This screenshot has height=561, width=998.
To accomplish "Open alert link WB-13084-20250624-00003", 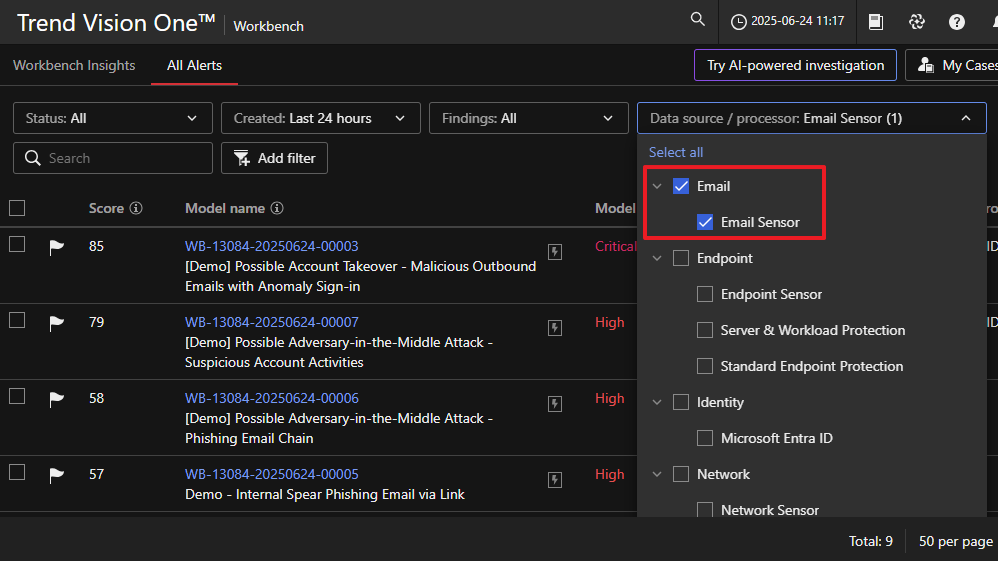I will click(x=271, y=246).
